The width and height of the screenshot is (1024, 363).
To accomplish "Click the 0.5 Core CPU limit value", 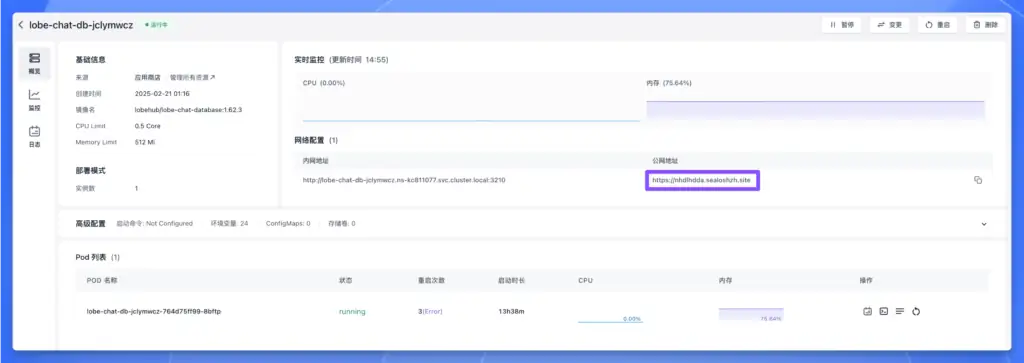I will click(x=148, y=126).
